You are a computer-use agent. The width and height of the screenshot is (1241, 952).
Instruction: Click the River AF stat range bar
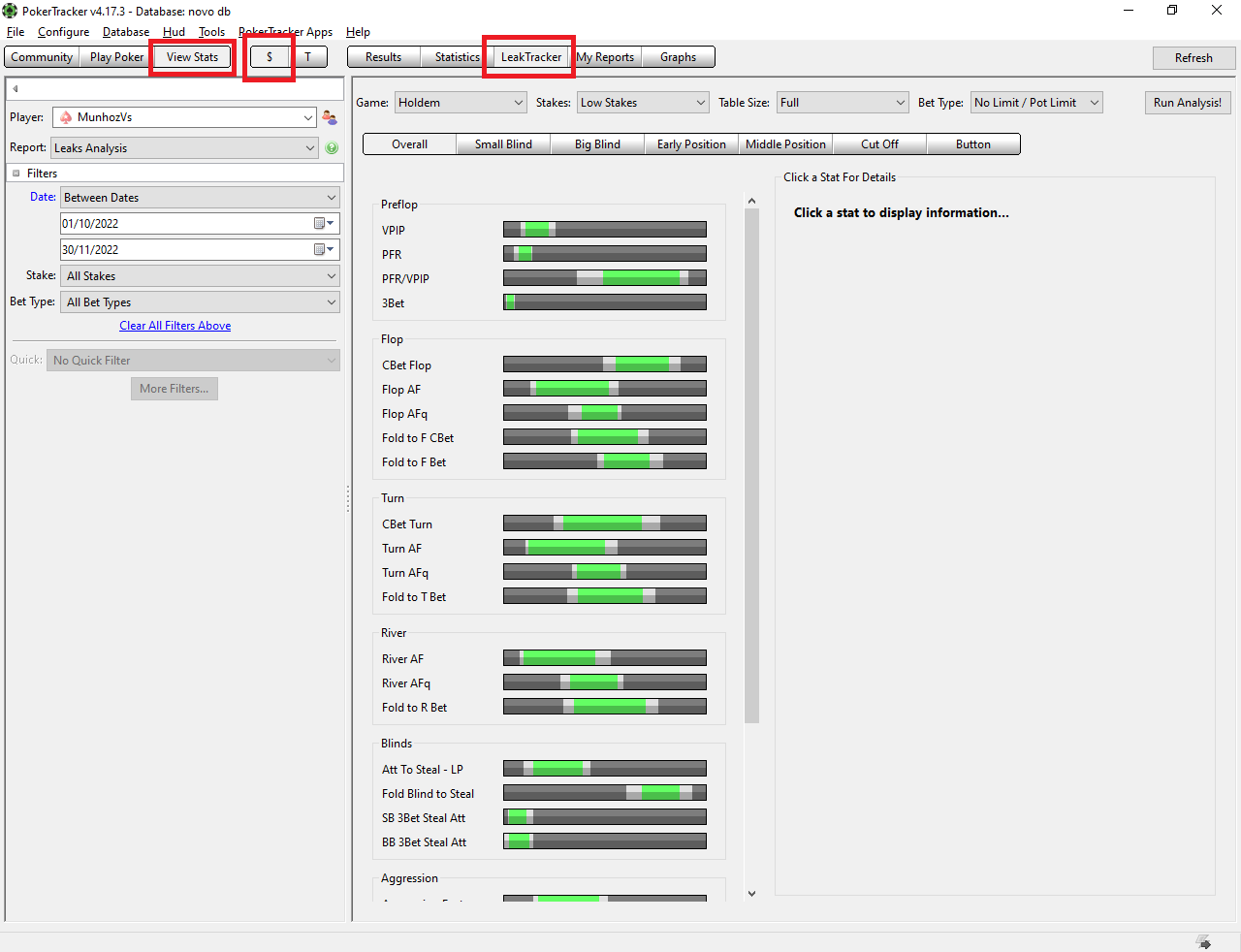[605, 658]
